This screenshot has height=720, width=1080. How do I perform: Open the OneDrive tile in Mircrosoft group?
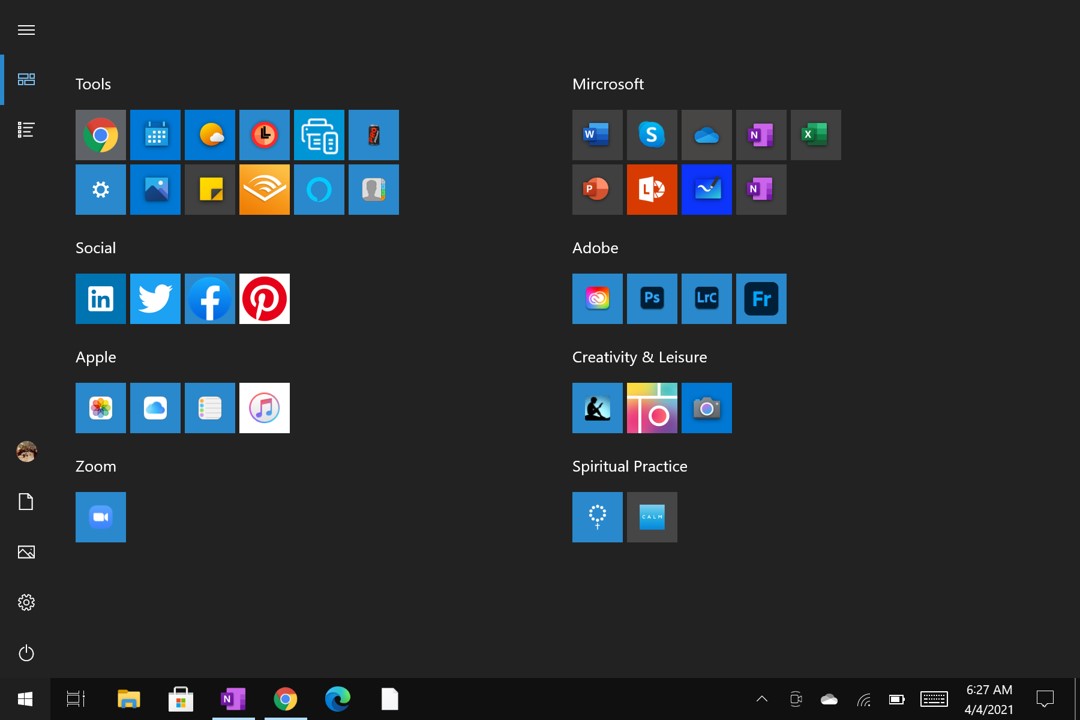point(707,135)
